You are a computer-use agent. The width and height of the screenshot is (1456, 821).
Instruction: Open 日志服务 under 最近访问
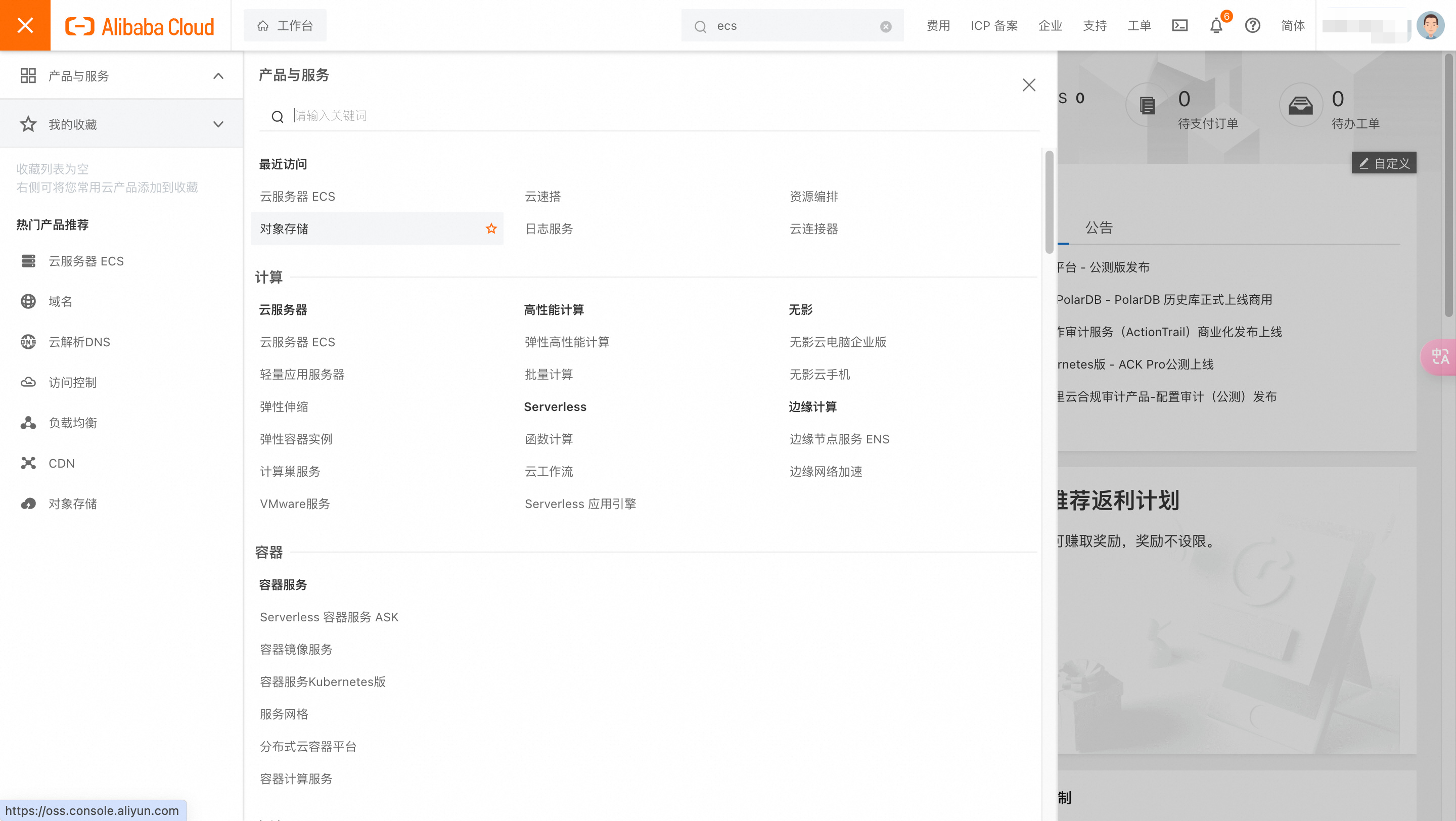pyautogui.click(x=549, y=229)
